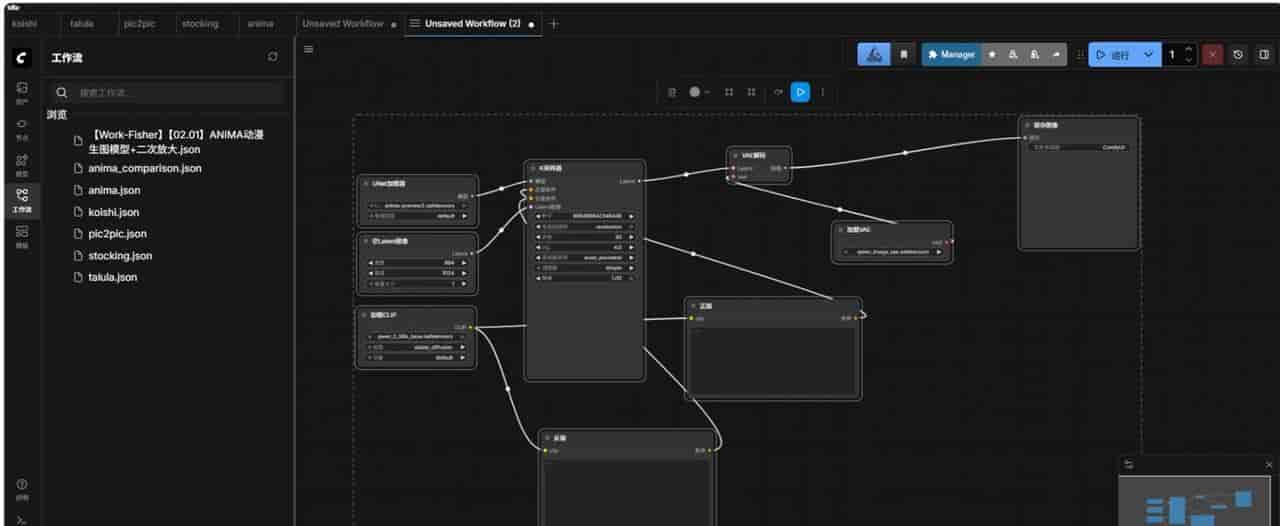The width and height of the screenshot is (1280, 526).
Task: Click the blue play icon in the selection toolbar
Action: (x=800, y=92)
